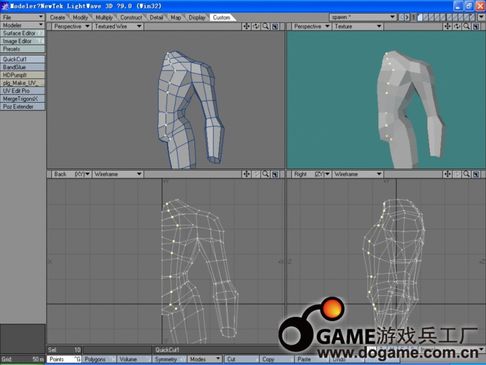The width and height of the screenshot is (486, 365).
Task: Click the zoom magnifier in Right (ZY) viewport
Action: (466, 174)
